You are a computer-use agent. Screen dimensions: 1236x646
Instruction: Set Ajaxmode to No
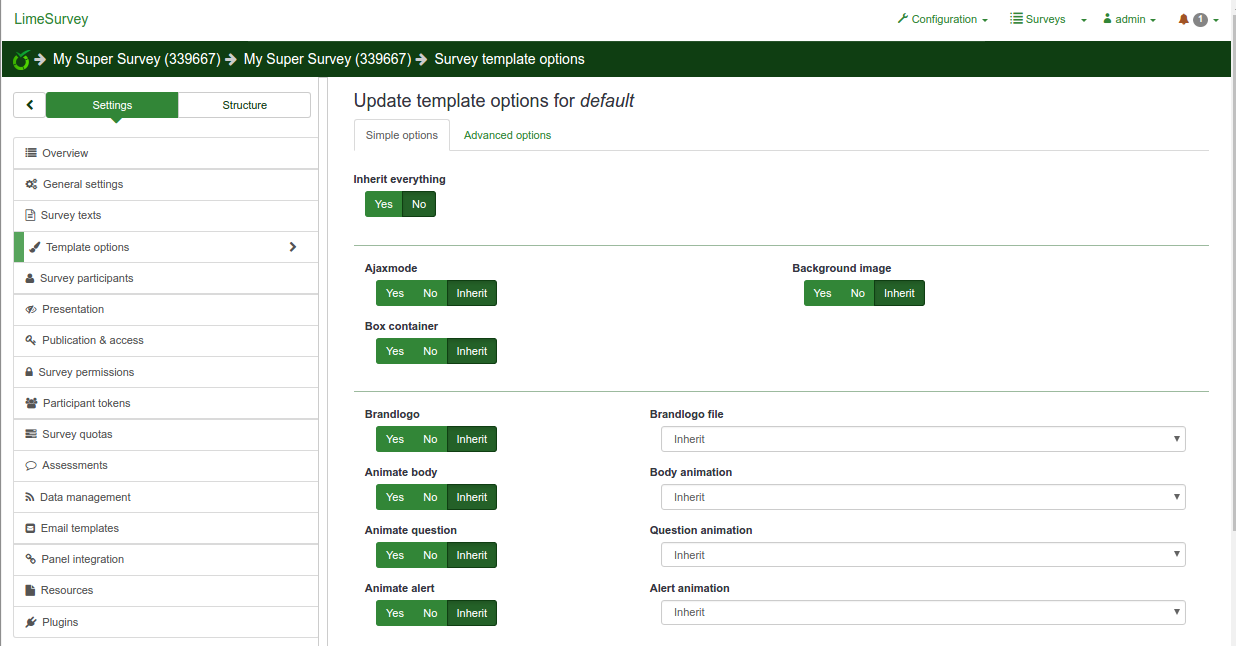(x=430, y=293)
